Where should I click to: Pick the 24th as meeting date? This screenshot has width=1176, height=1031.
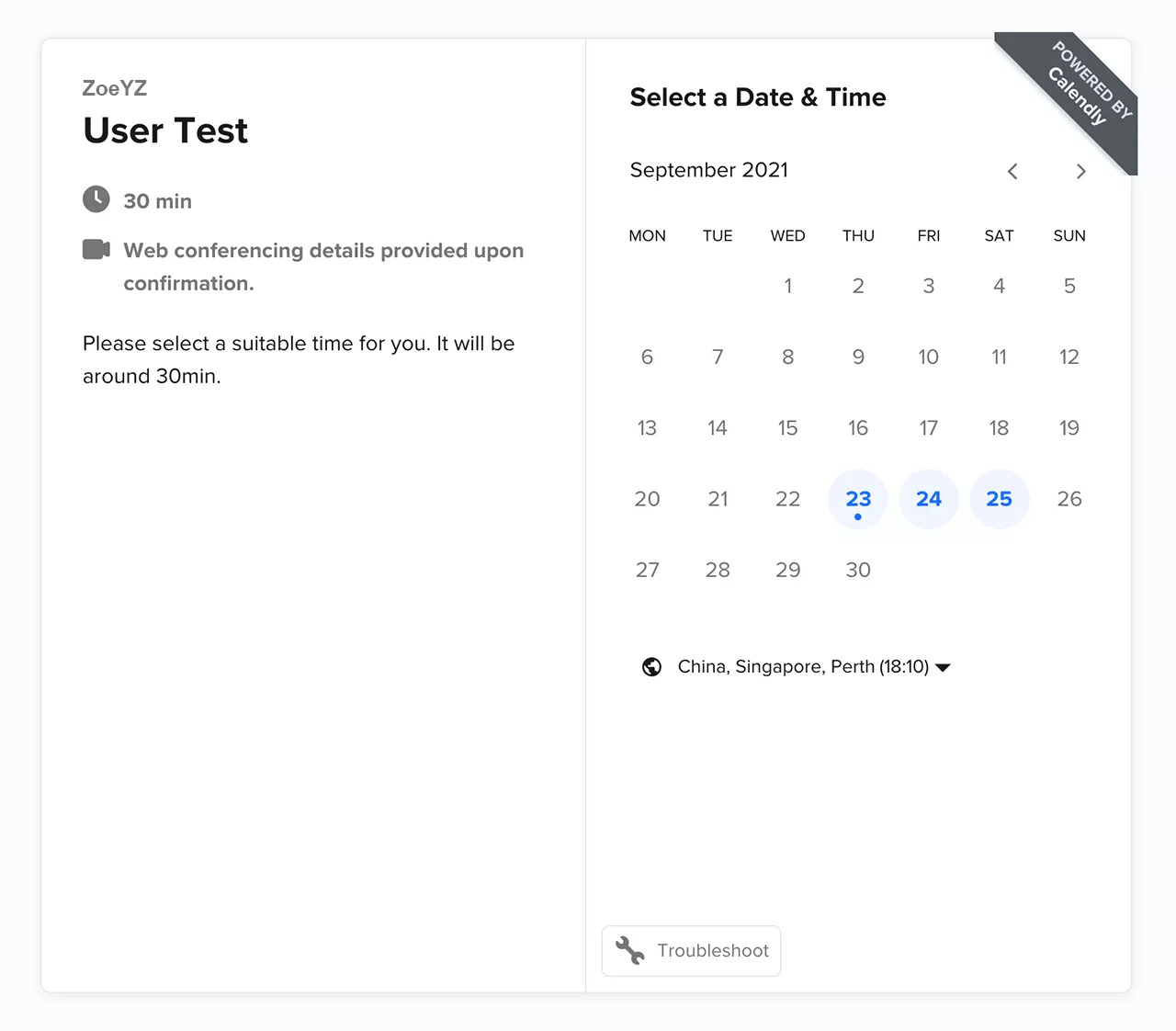[929, 499]
